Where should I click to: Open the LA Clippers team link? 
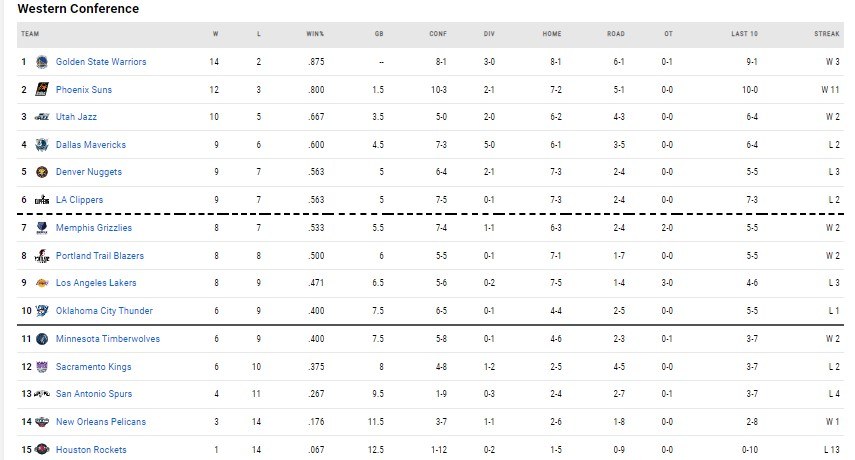(x=79, y=200)
